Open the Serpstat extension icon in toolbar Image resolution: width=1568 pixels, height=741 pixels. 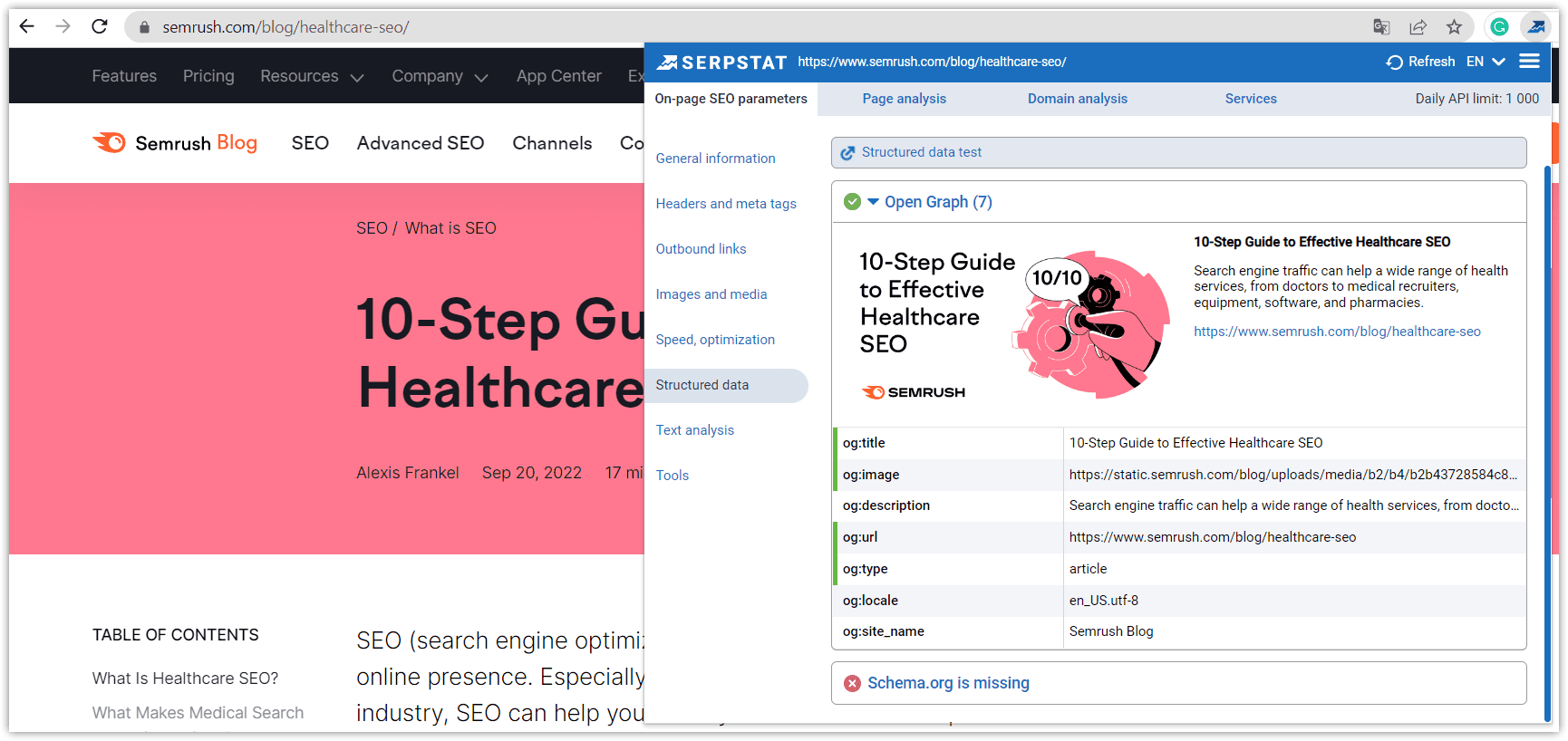[1536, 27]
